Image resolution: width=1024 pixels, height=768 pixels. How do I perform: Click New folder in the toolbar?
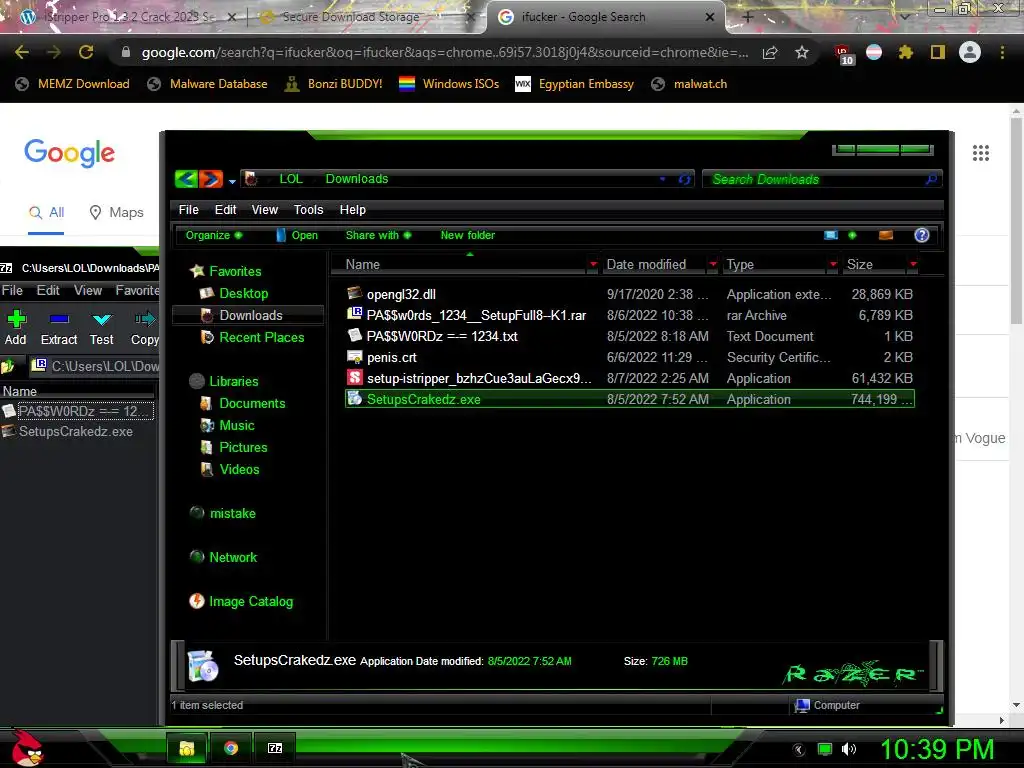[x=468, y=235]
